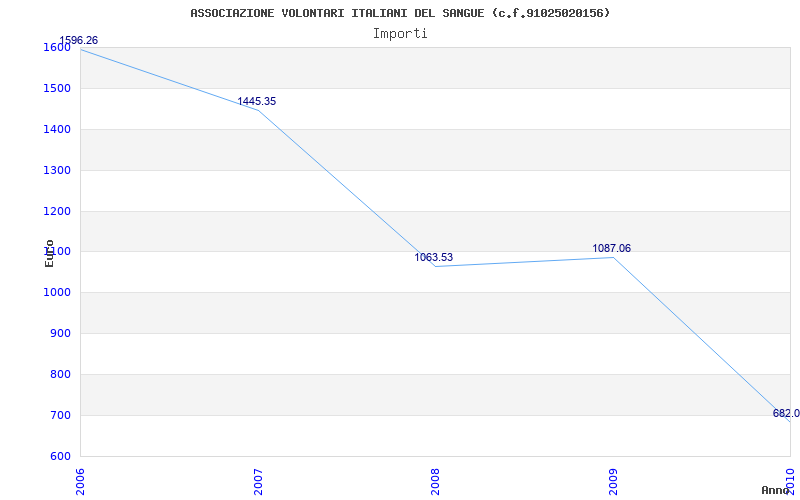This screenshot has width=800, height=500.
Task: Click the 700 y-axis value
Action: [60, 415]
